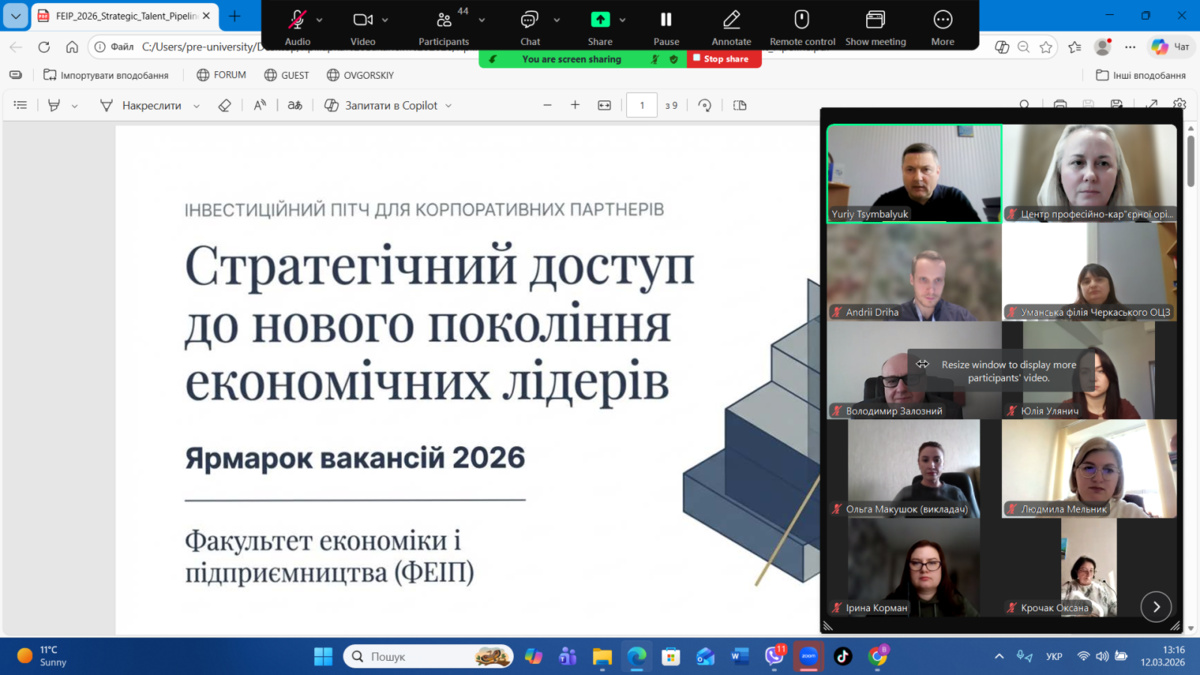
Task: Open the Participants panel
Action: 444,20
